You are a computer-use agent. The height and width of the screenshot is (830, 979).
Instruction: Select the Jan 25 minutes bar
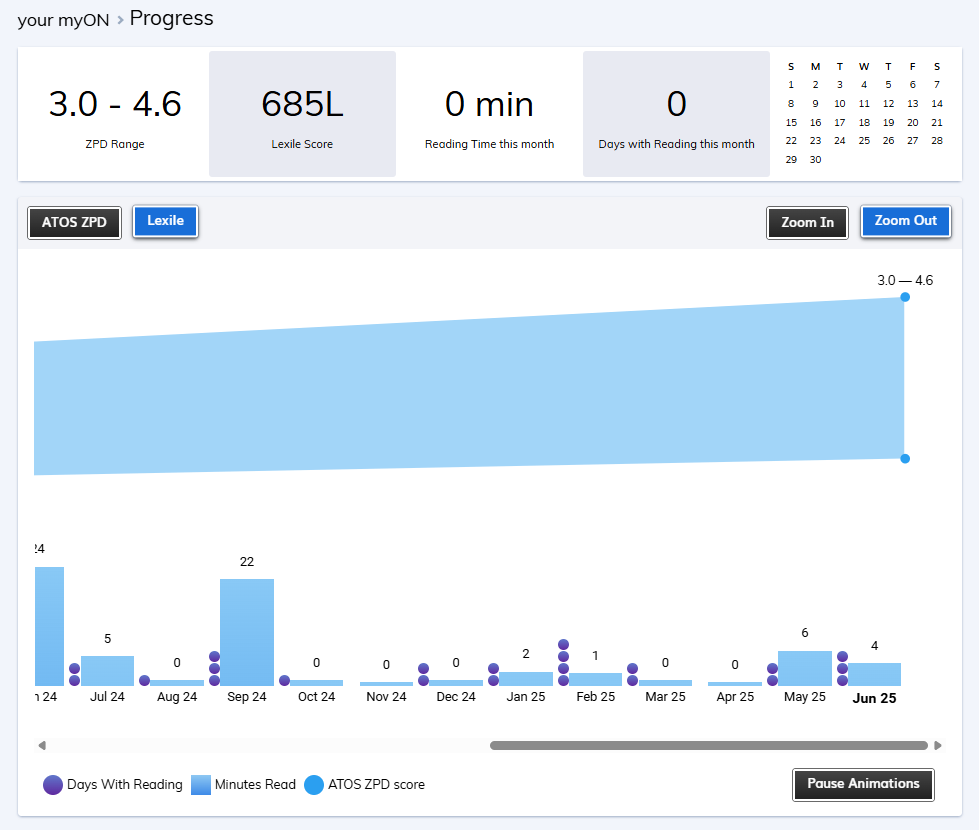coord(526,679)
